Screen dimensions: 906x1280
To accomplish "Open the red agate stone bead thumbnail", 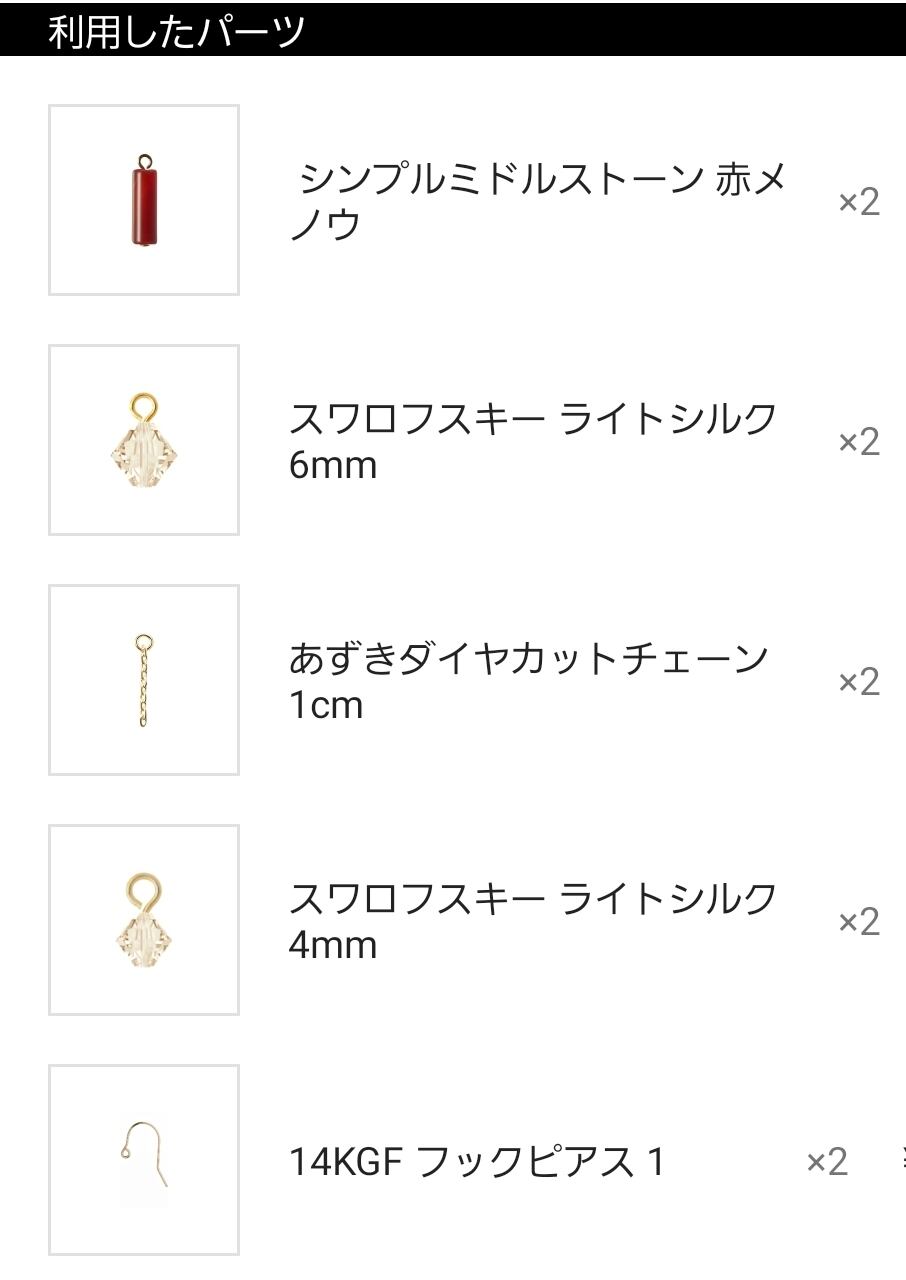I will (x=144, y=200).
